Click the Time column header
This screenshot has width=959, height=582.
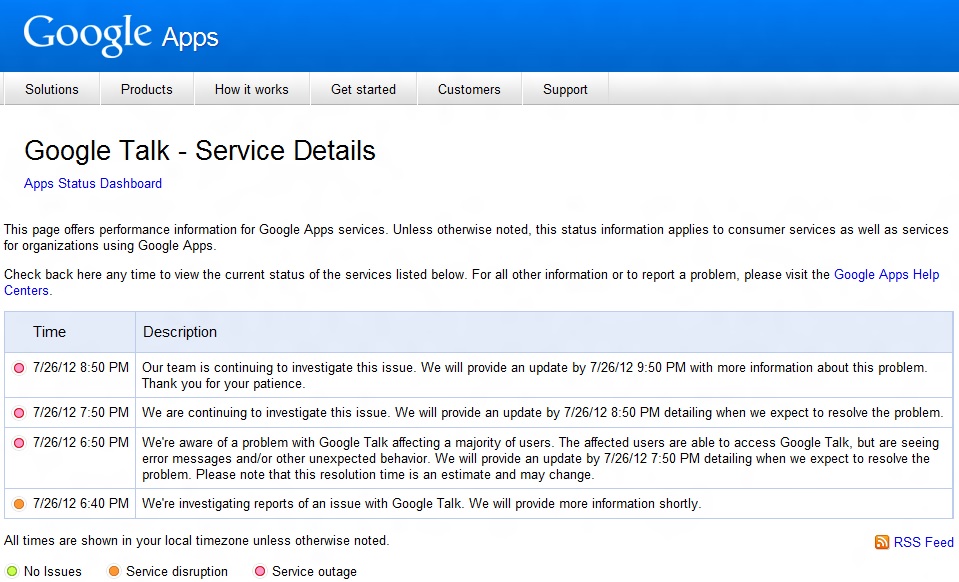pos(50,332)
